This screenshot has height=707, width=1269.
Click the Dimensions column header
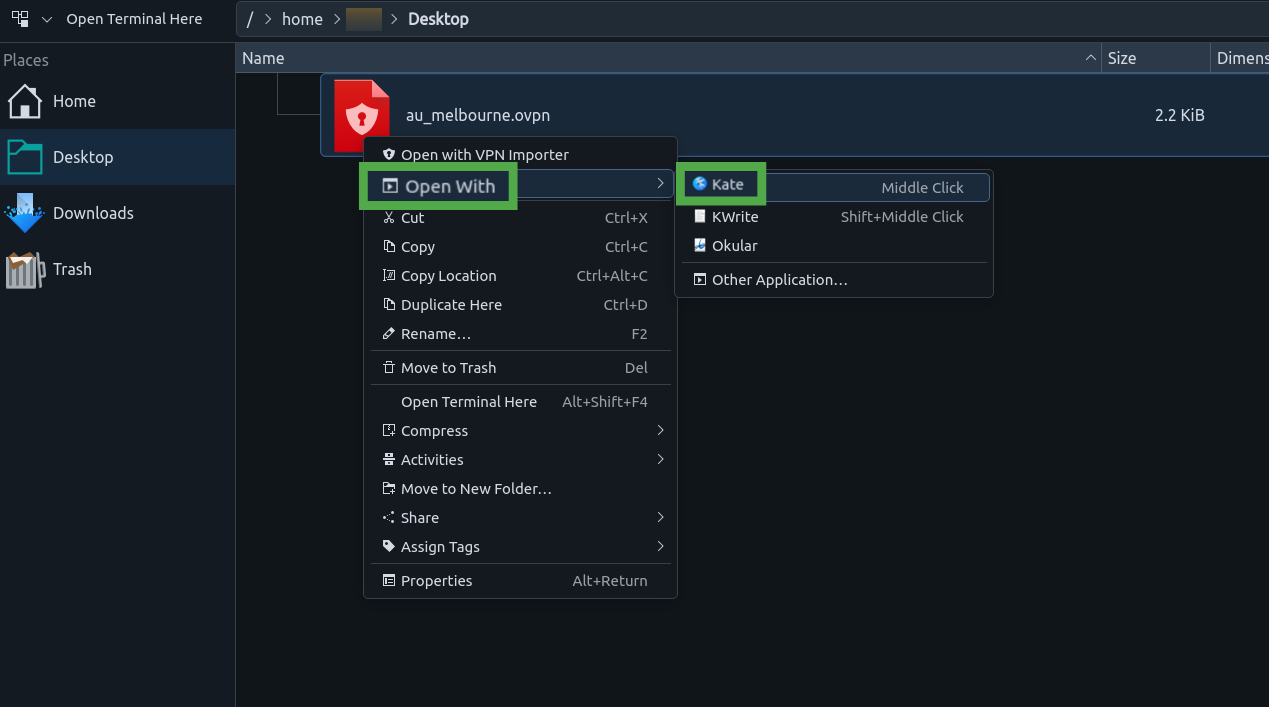(x=1242, y=58)
